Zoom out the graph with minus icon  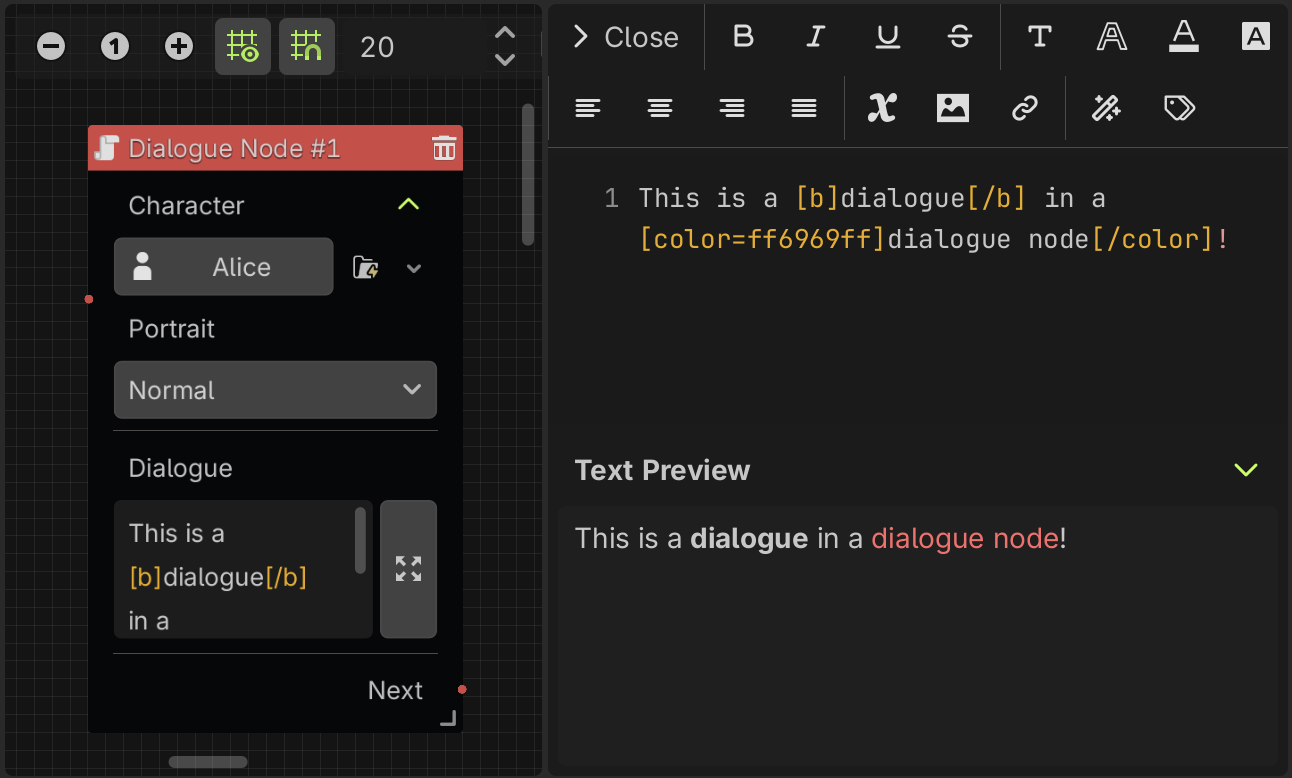51,46
